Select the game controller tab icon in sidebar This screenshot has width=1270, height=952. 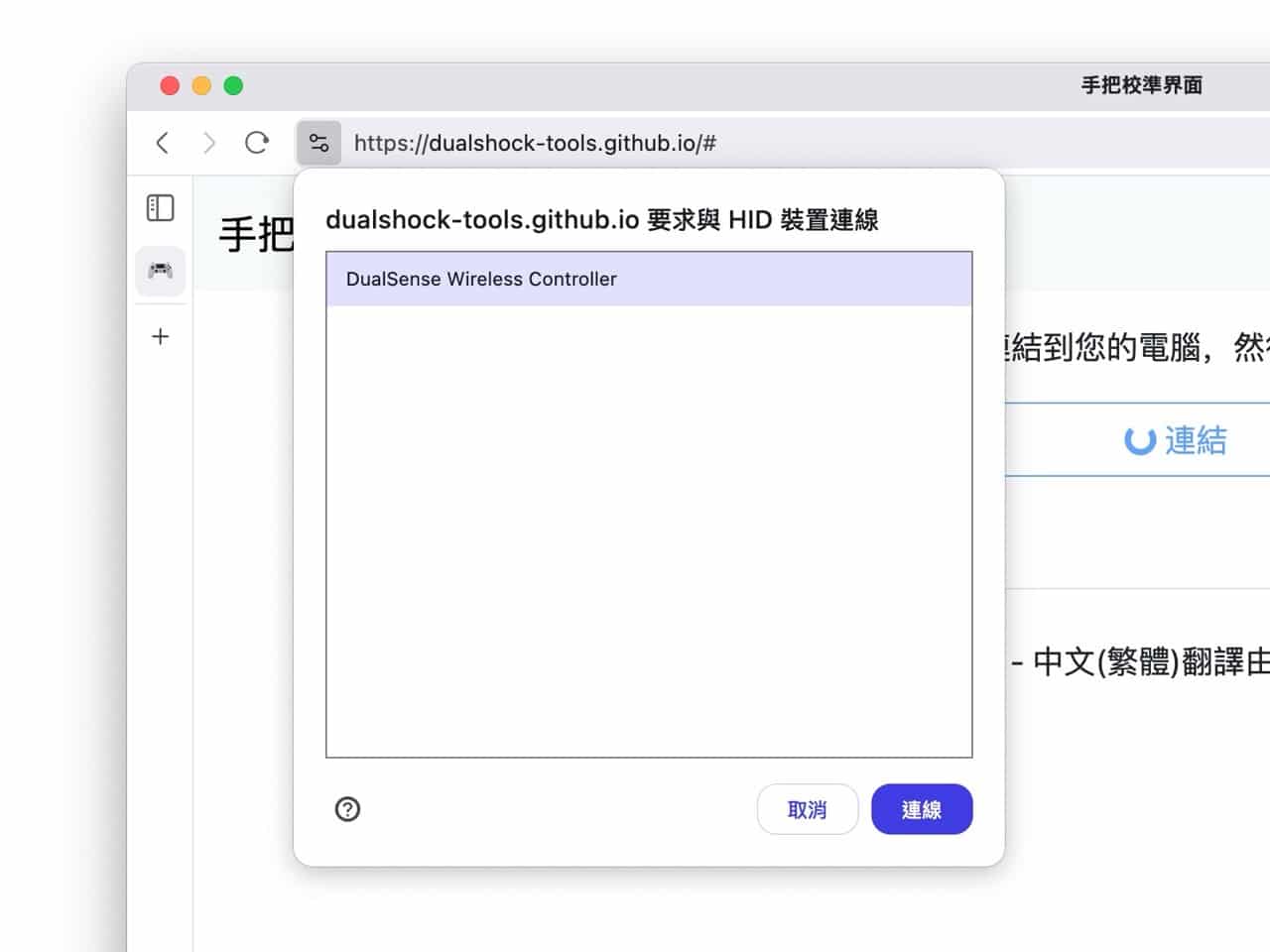point(160,270)
